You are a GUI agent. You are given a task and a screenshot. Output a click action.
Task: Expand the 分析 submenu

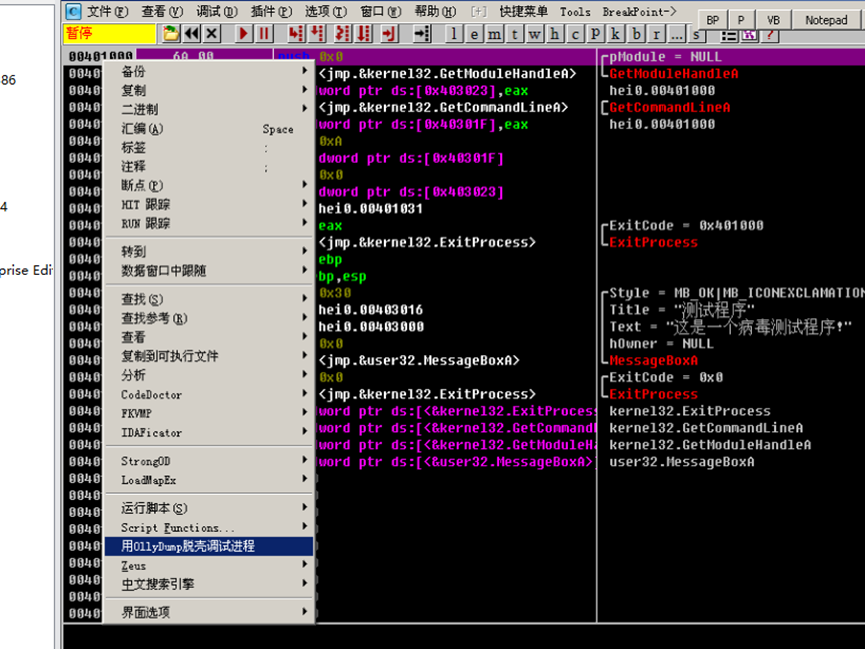point(209,375)
